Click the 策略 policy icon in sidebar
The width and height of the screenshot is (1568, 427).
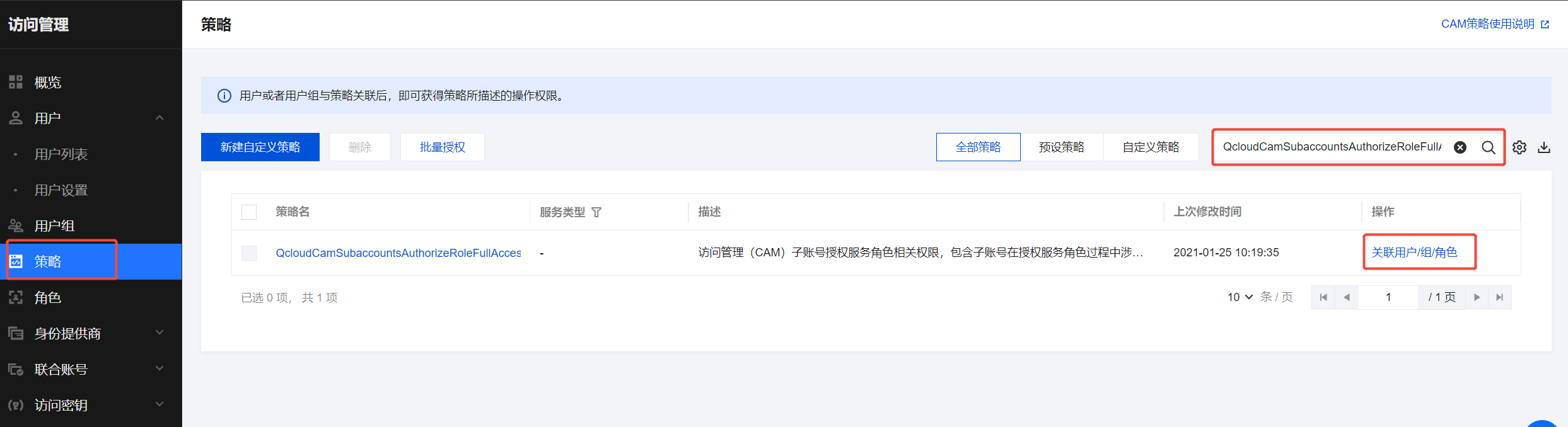[x=16, y=261]
